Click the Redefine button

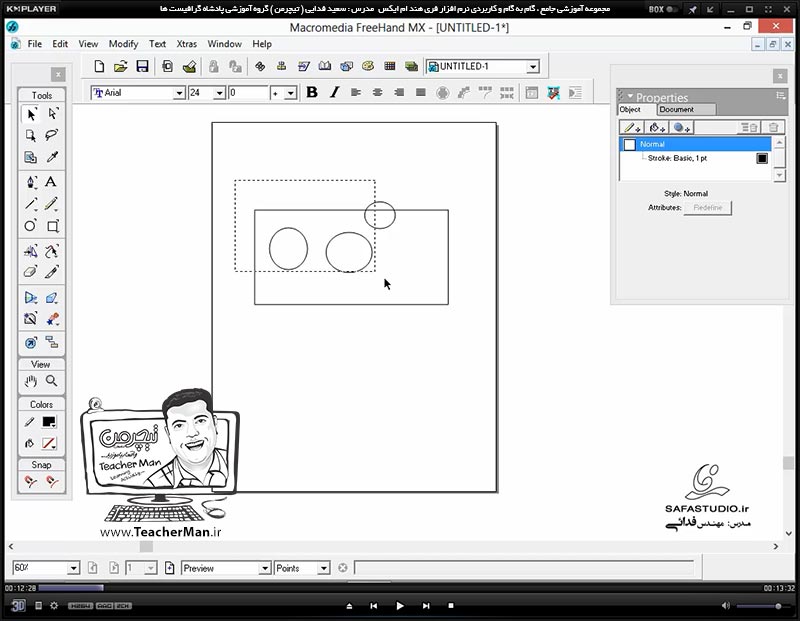tap(708, 208)
